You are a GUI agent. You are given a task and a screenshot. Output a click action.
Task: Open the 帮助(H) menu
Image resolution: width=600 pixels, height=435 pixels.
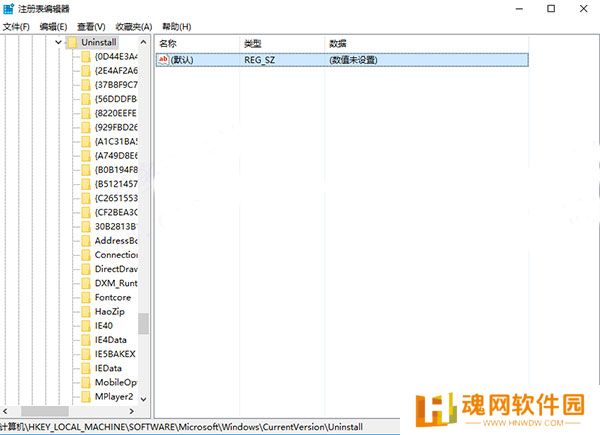176,27
